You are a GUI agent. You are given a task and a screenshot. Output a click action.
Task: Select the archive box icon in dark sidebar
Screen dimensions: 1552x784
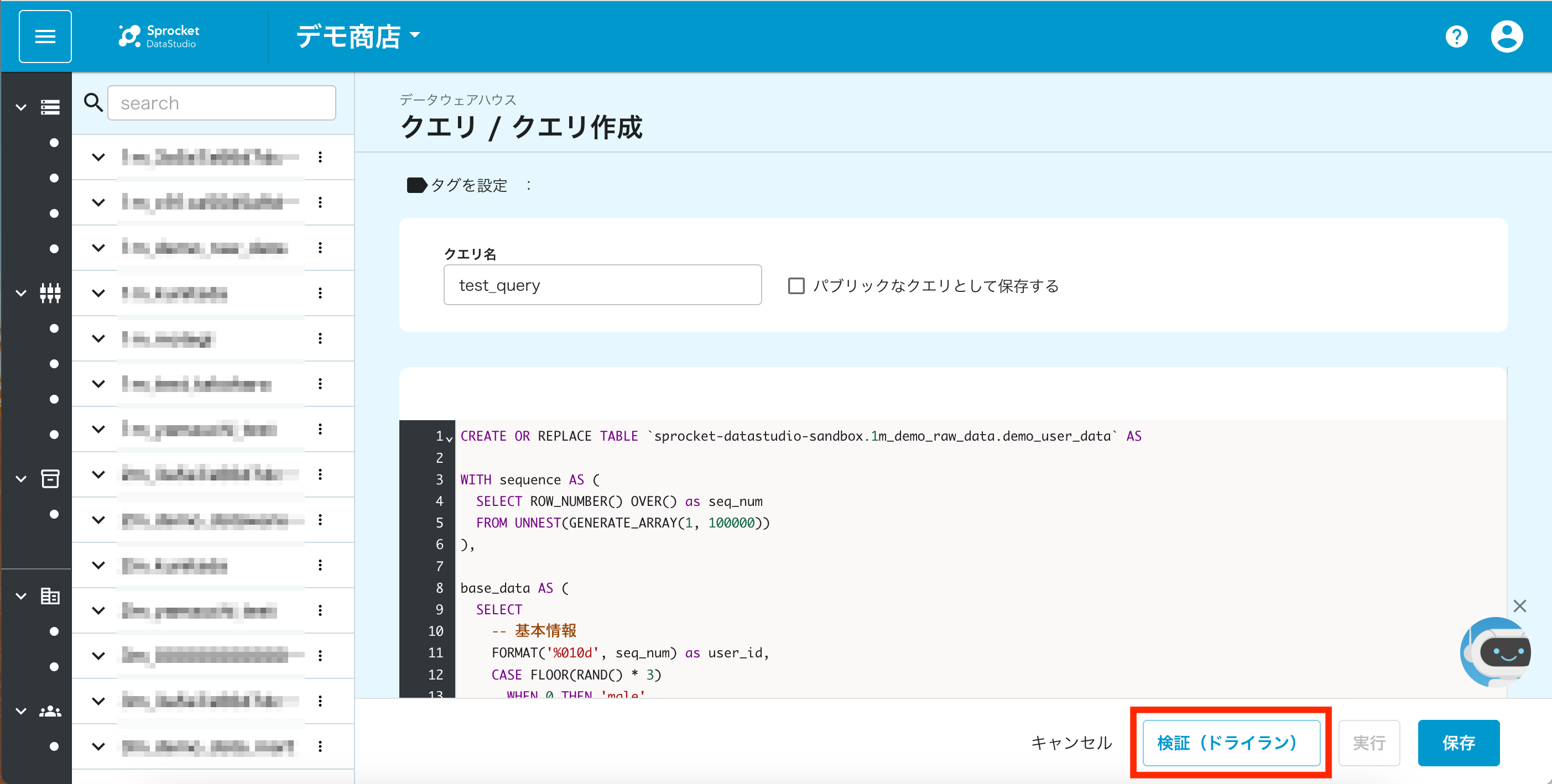[50, 479]
